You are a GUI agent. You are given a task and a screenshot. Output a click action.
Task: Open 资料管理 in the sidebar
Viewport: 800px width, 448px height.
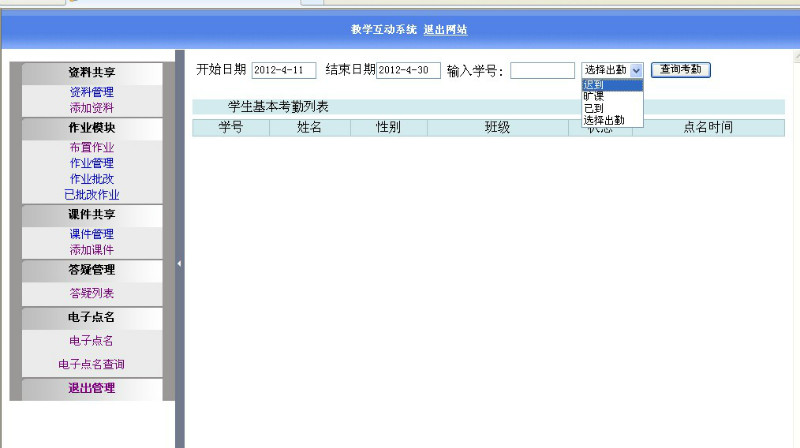coord(92,92)
